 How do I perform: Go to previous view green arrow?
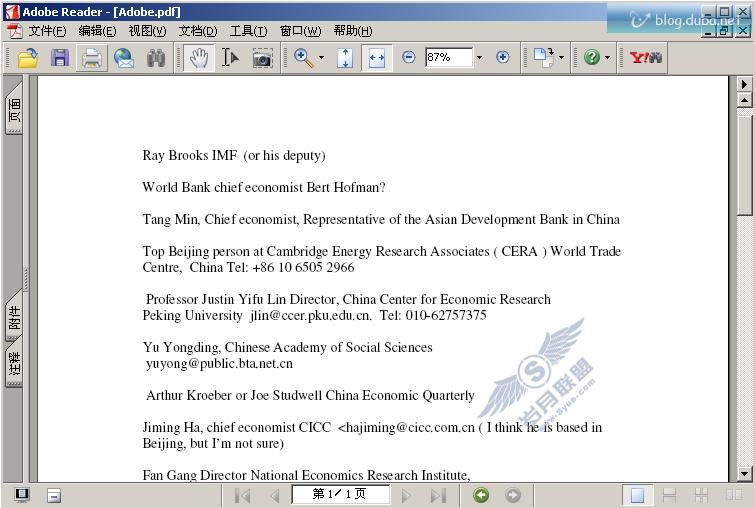tap(481, 495)
